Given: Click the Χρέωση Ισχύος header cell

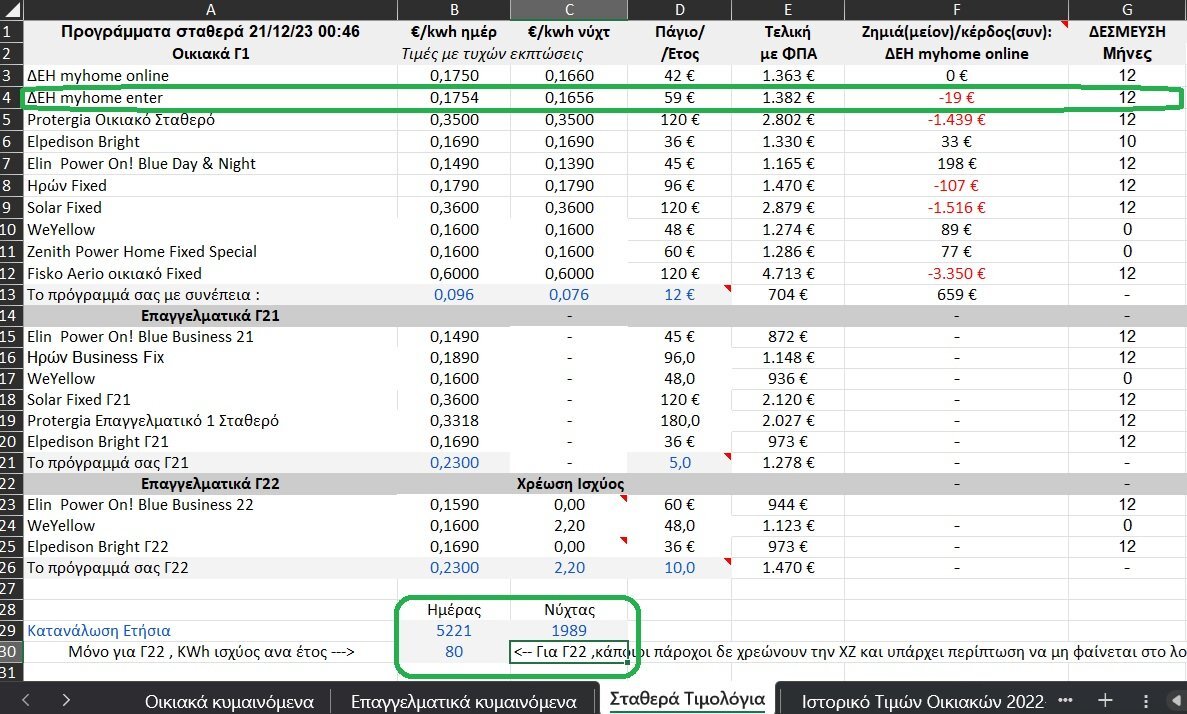Looking at the screenshot, I should tap(569, 484).
